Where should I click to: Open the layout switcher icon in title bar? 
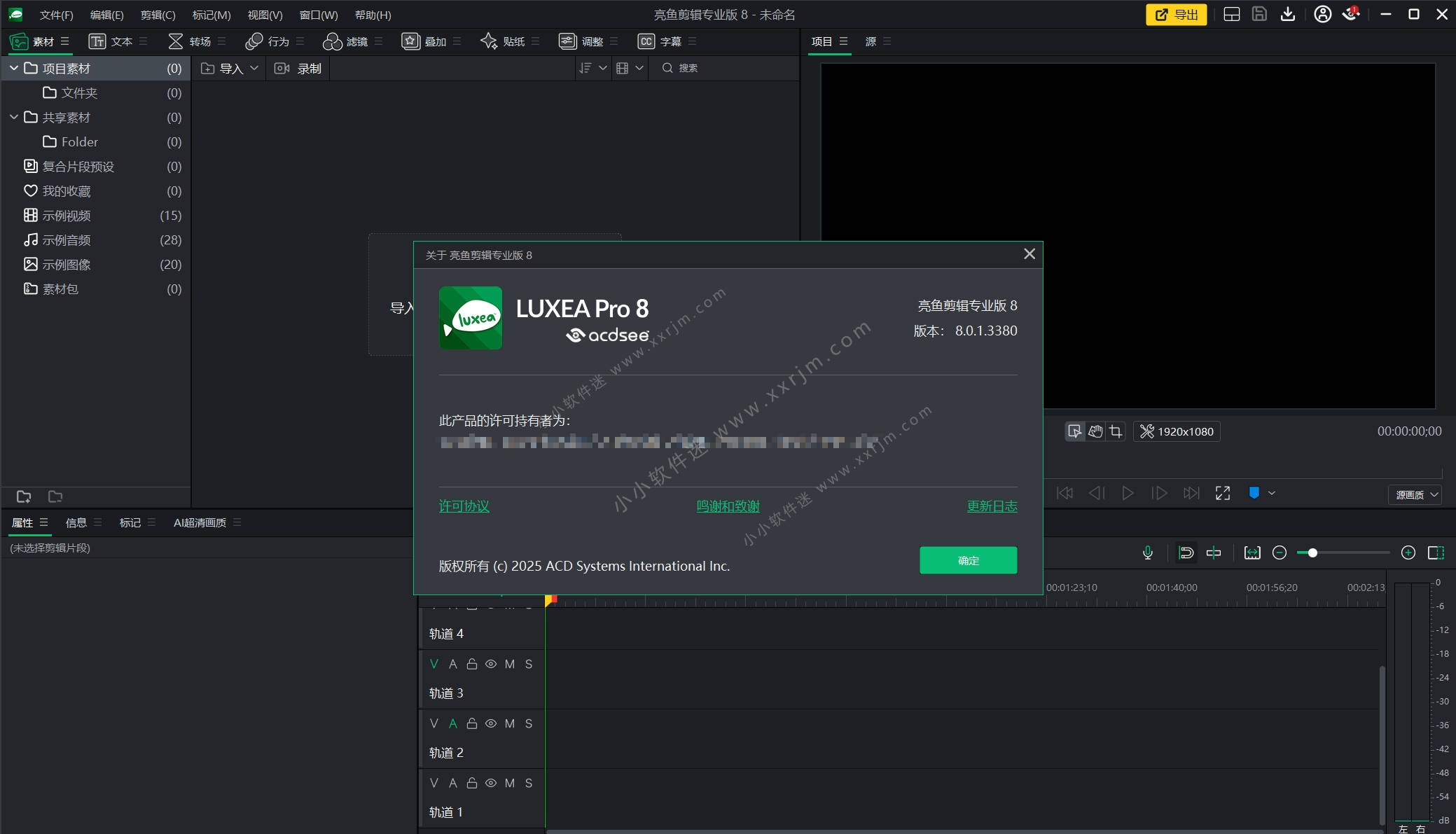coord(1231,15)
